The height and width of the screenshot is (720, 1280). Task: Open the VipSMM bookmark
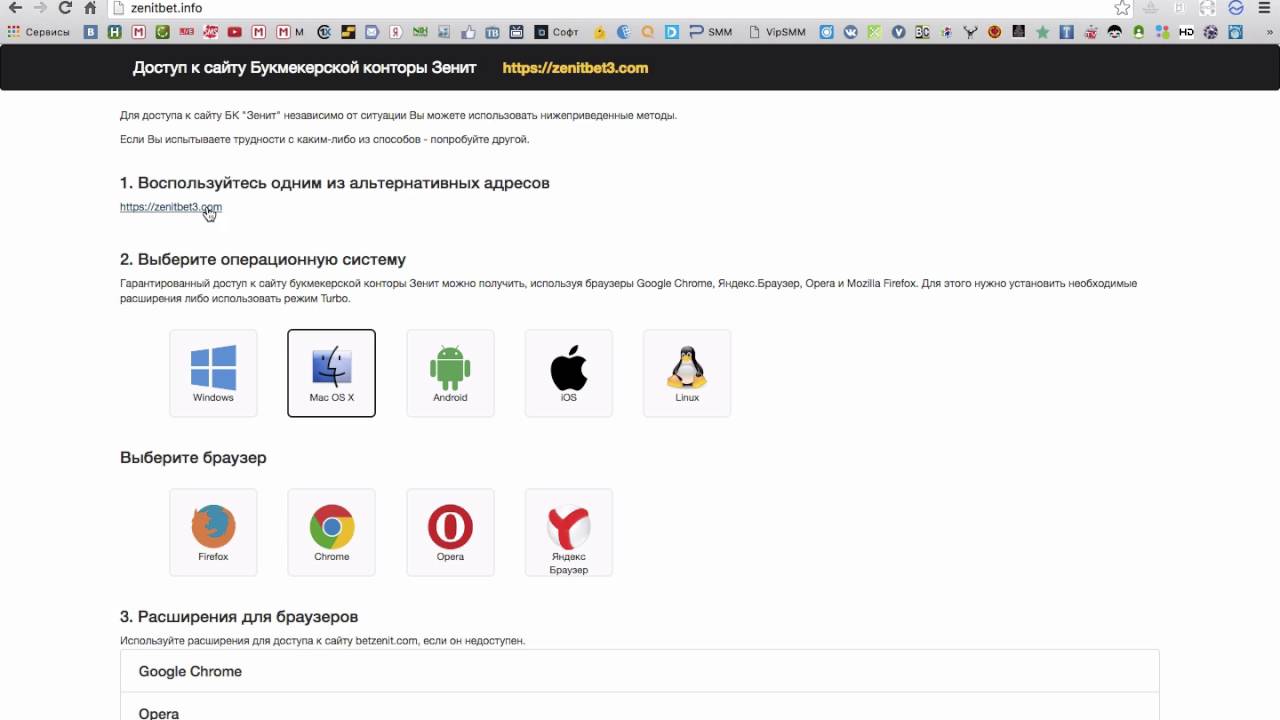(x=776, y=32)
